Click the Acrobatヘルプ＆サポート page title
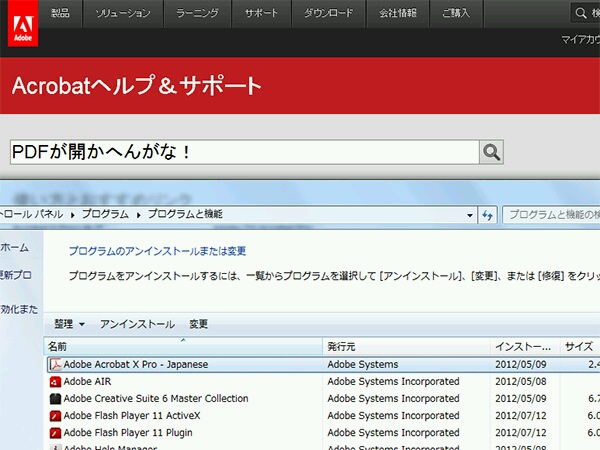The width and height of the screenshot is (600, 450). click(x=137, y=86)
